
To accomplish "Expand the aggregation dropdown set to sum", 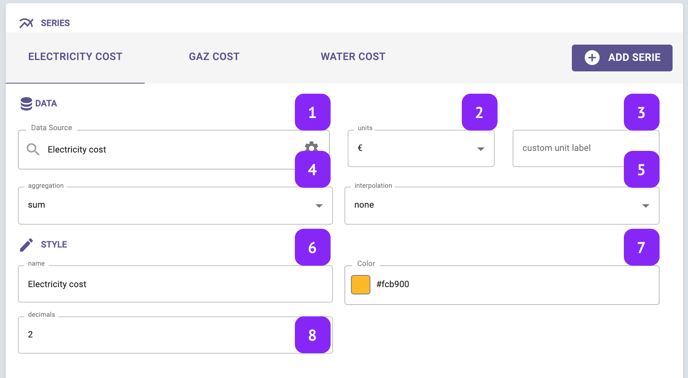I will tap(175, 205).
